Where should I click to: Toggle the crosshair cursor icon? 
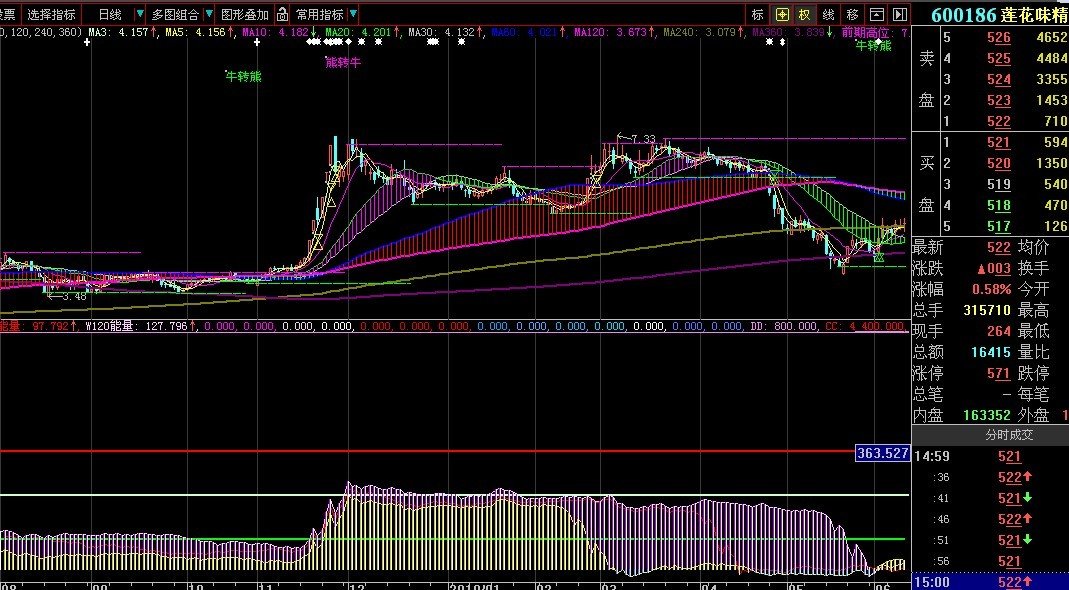point(781,14)
